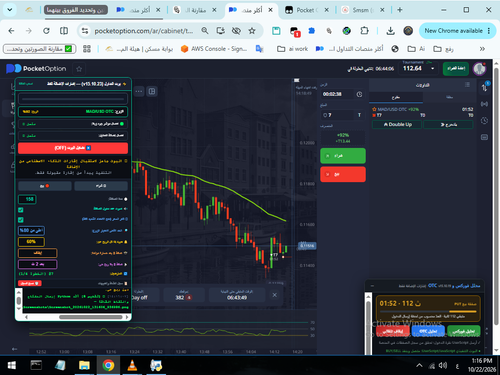Open the chat message icon in right sidebar
Screen dimensions: 500x375
click(484, 137)
